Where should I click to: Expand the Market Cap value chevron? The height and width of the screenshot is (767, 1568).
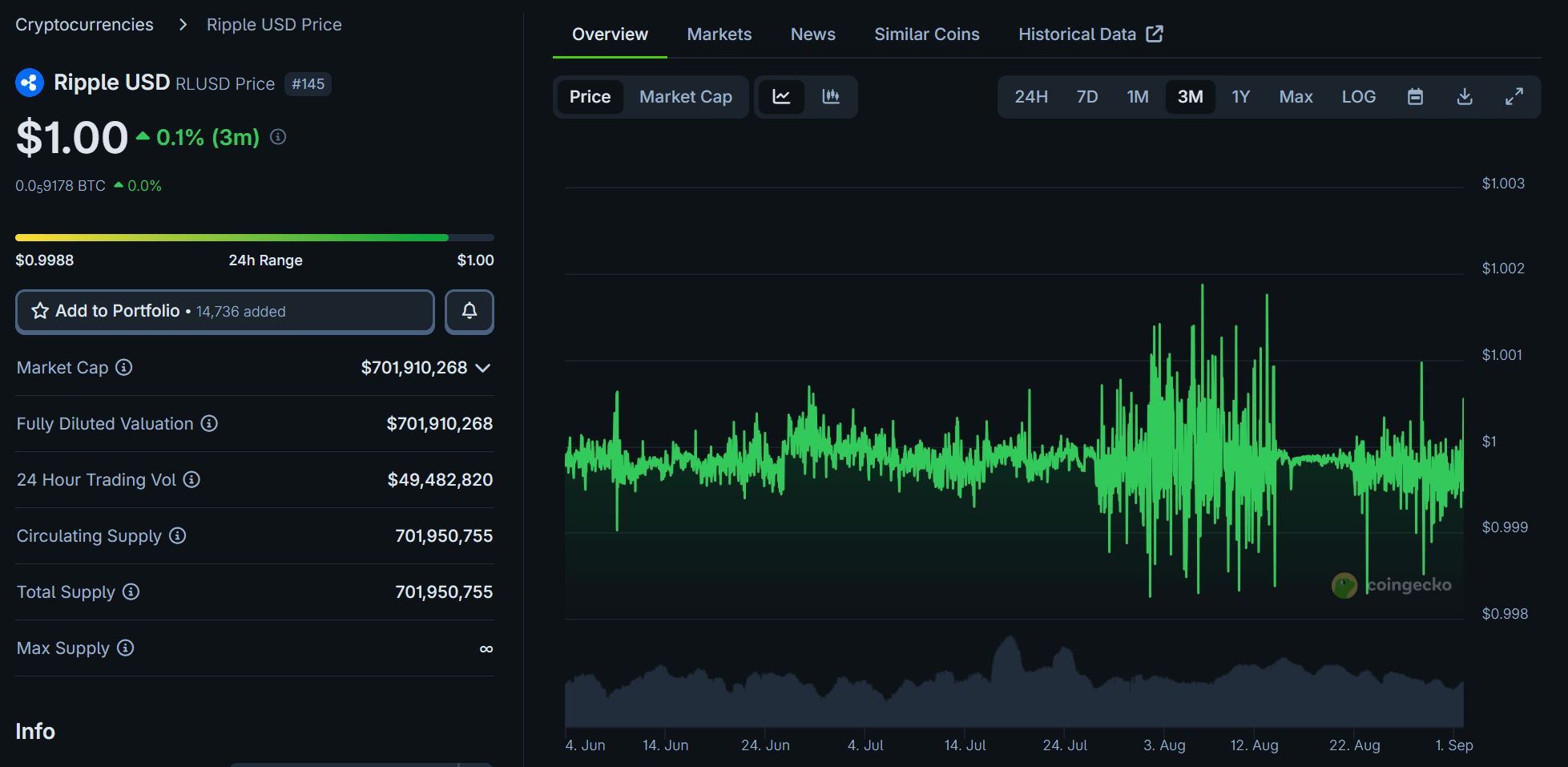(483, 368)
